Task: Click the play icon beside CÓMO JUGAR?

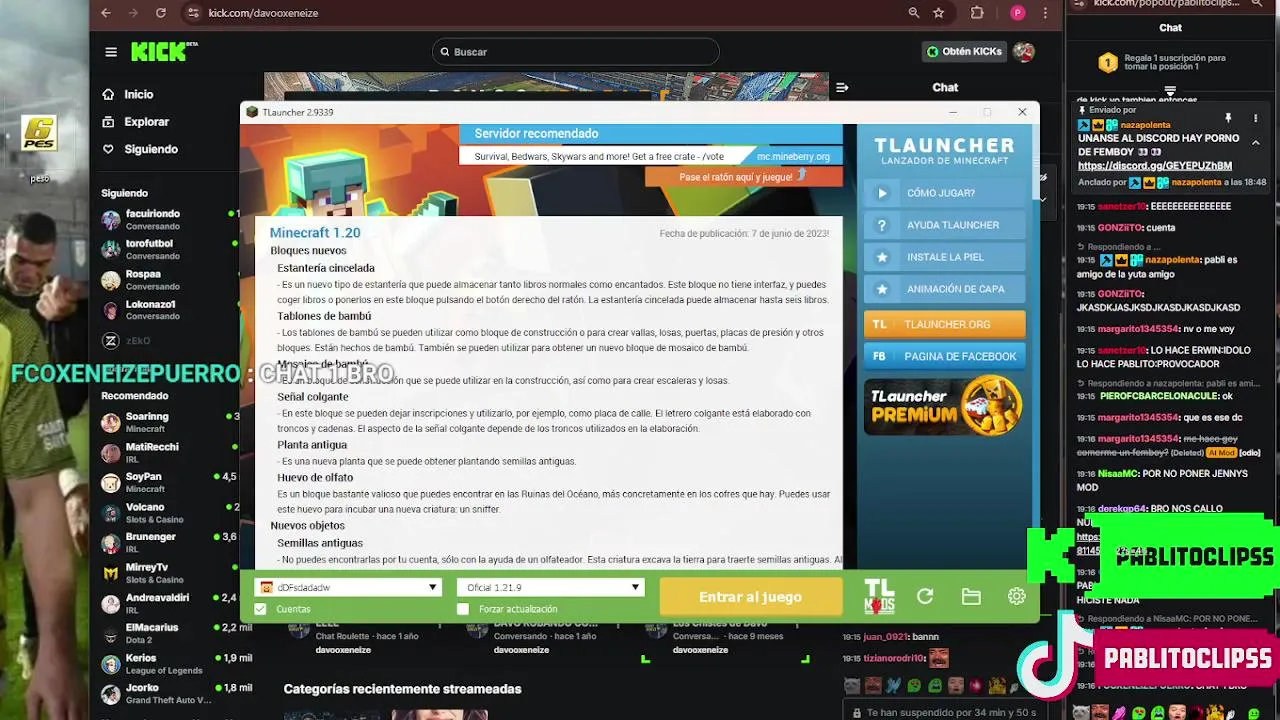Action: point(881,193)
